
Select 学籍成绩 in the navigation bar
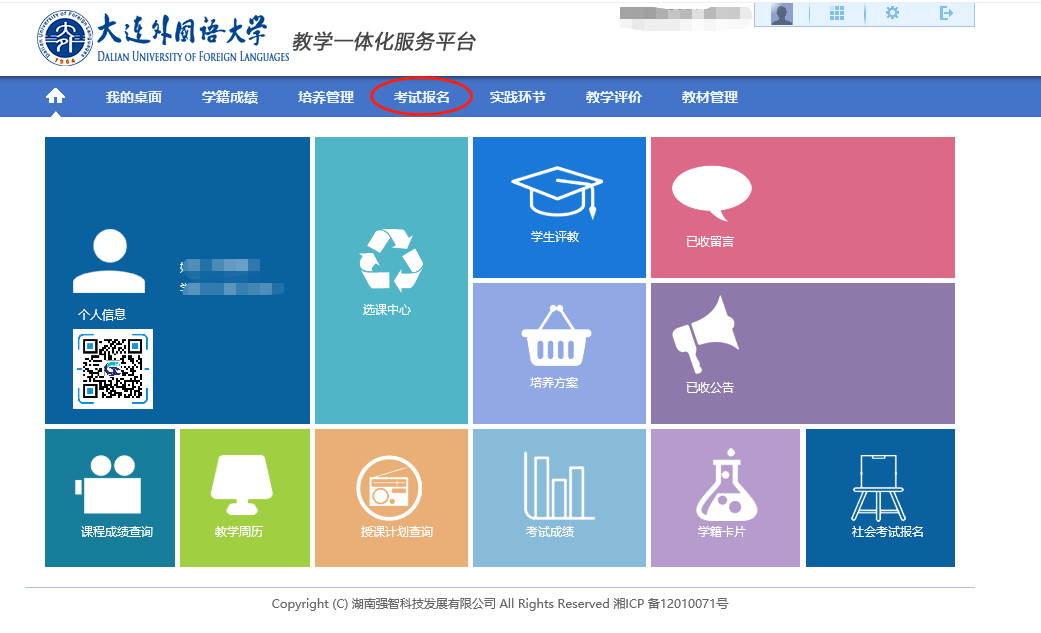tap(229, 97)
